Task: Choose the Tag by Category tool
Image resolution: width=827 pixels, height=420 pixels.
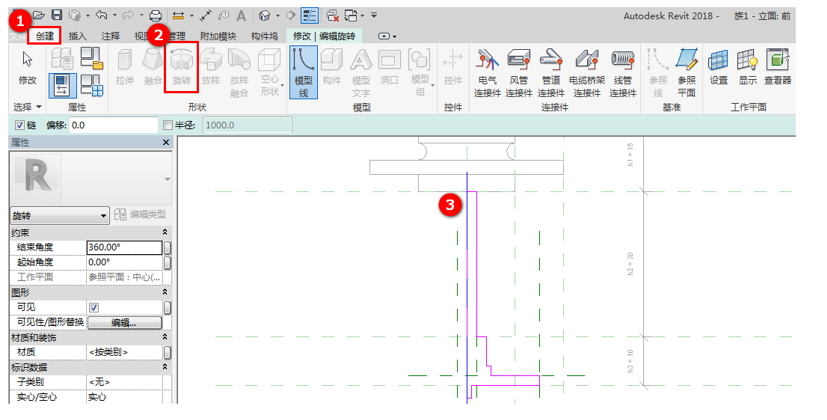Action: tap(224, 16)
